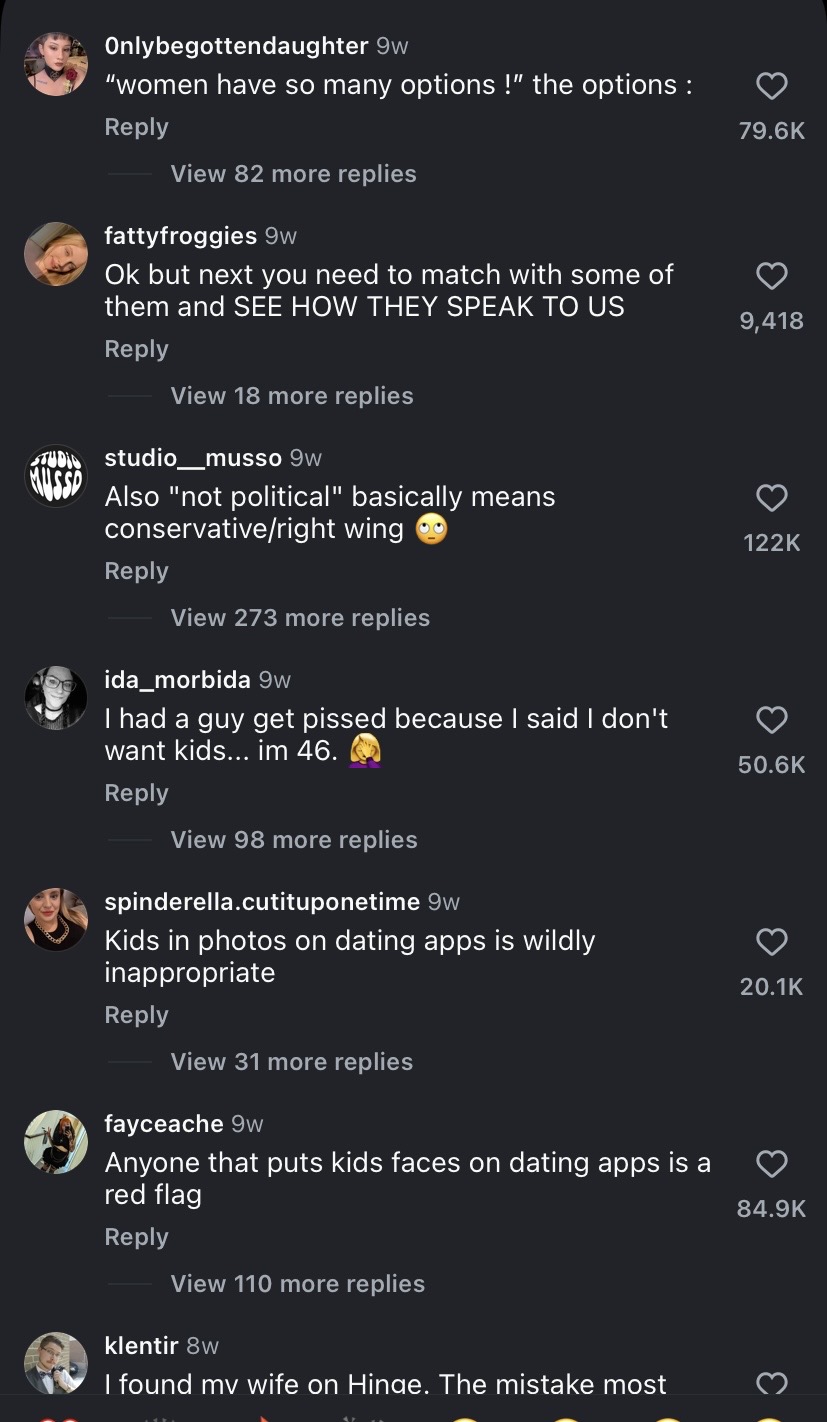Tap the heart beside fayceache's comment
This screenshot has width=827, height=1422.
point(771,1164)
